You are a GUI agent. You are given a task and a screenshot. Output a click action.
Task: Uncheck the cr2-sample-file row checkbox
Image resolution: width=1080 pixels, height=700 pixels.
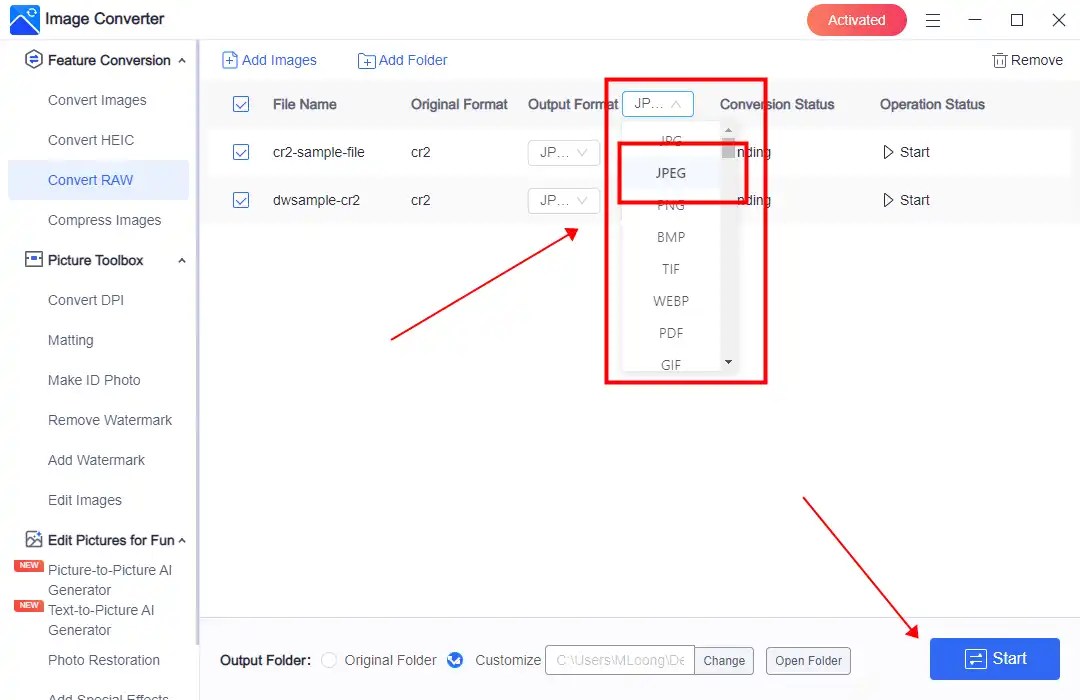[x=241, y=152]
